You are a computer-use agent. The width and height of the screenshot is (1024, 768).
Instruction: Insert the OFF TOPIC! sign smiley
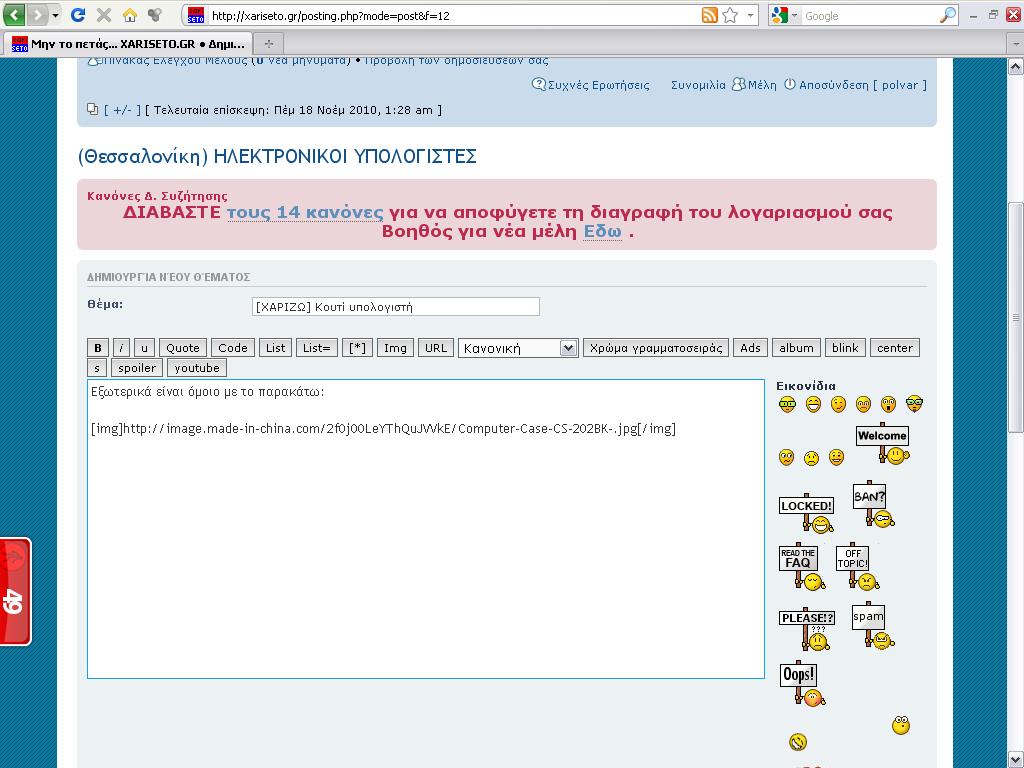(857, 566)
